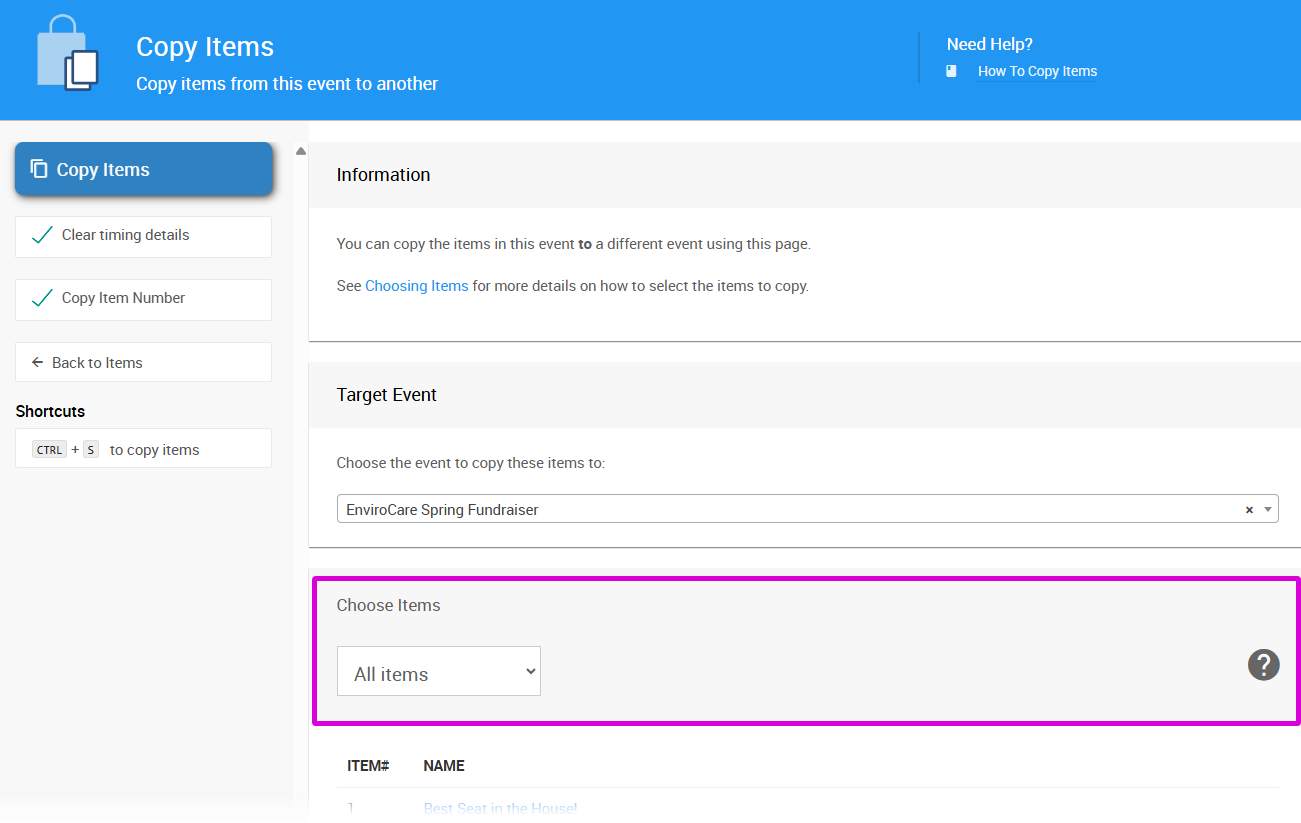Click the book icon beside How To Copy Items

(x=952, y=71)
